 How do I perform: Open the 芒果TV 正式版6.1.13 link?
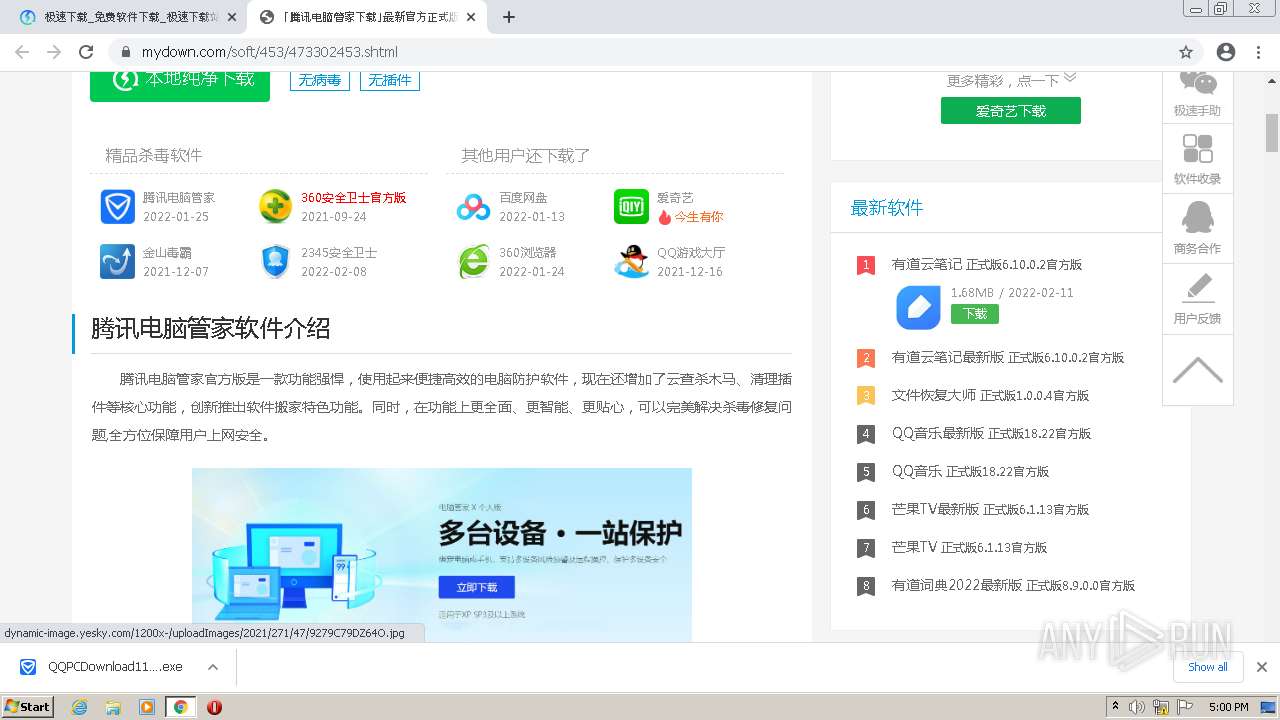click(969, 547)
